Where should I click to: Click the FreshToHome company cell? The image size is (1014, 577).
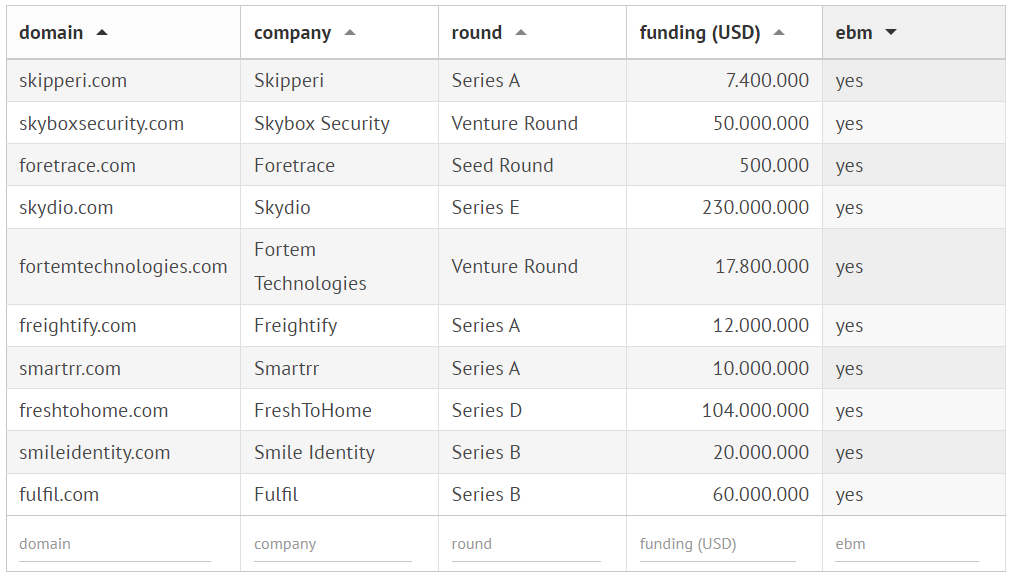point(313,411)
